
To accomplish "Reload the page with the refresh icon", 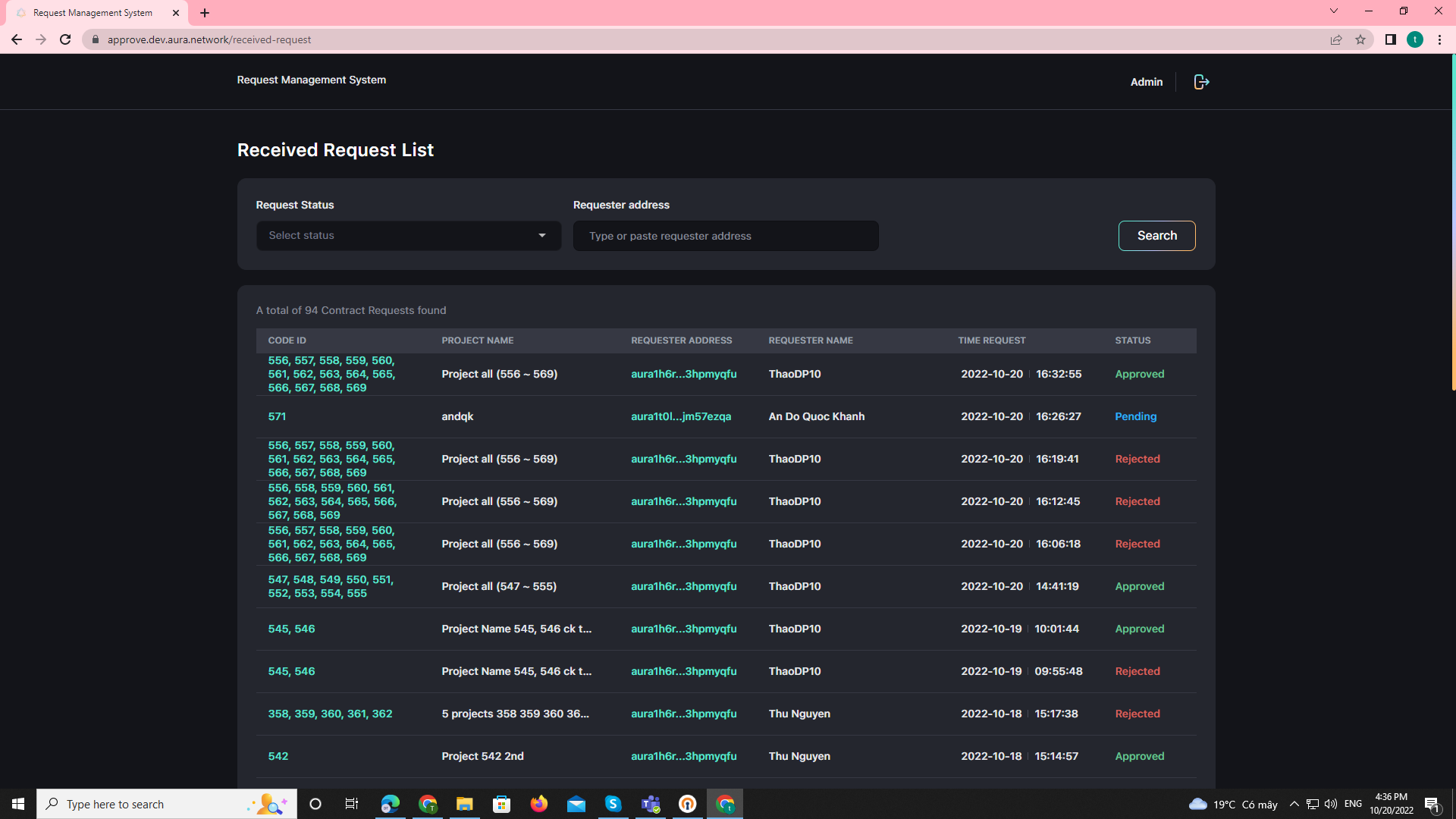I will coord(64,39).
